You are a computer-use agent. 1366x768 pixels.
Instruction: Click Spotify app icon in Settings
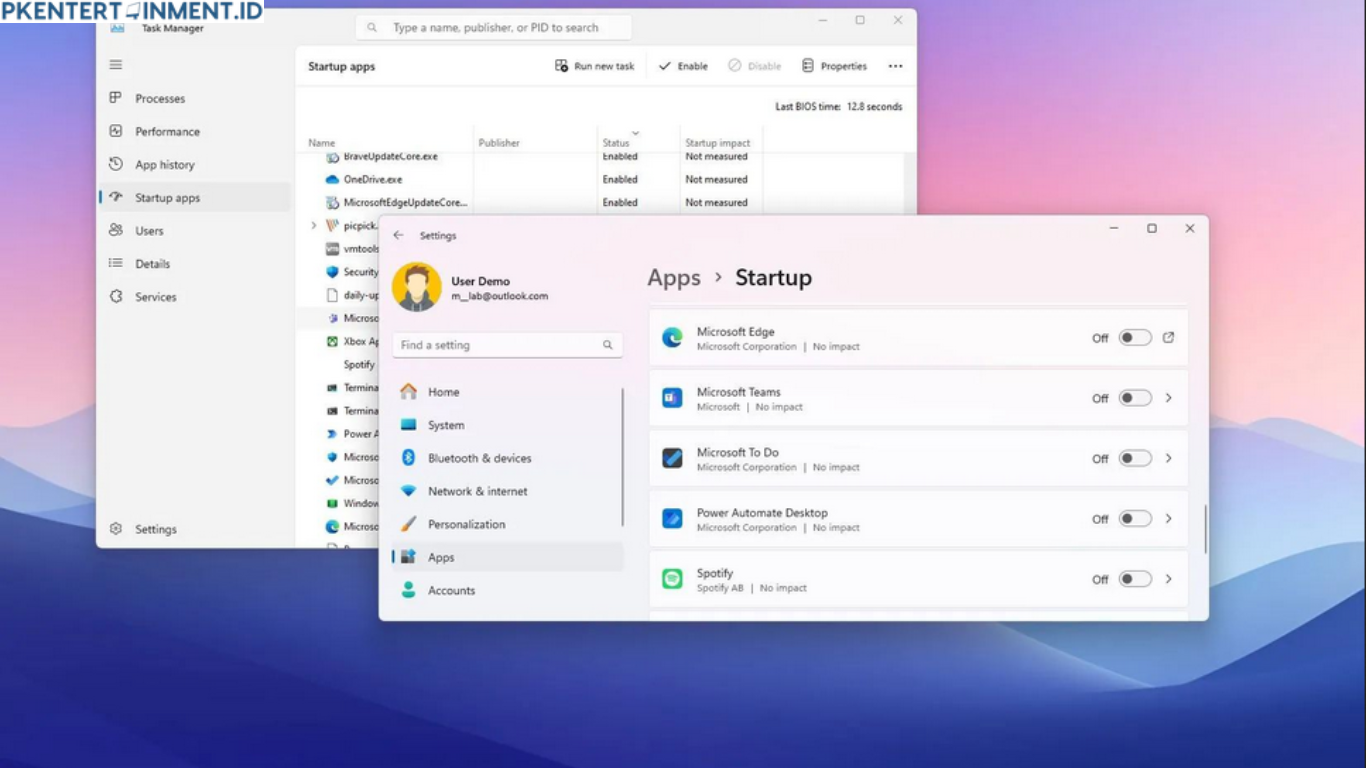point(672,579)
